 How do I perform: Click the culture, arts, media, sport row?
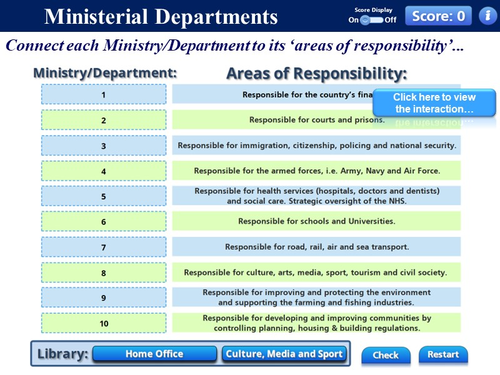316,272
